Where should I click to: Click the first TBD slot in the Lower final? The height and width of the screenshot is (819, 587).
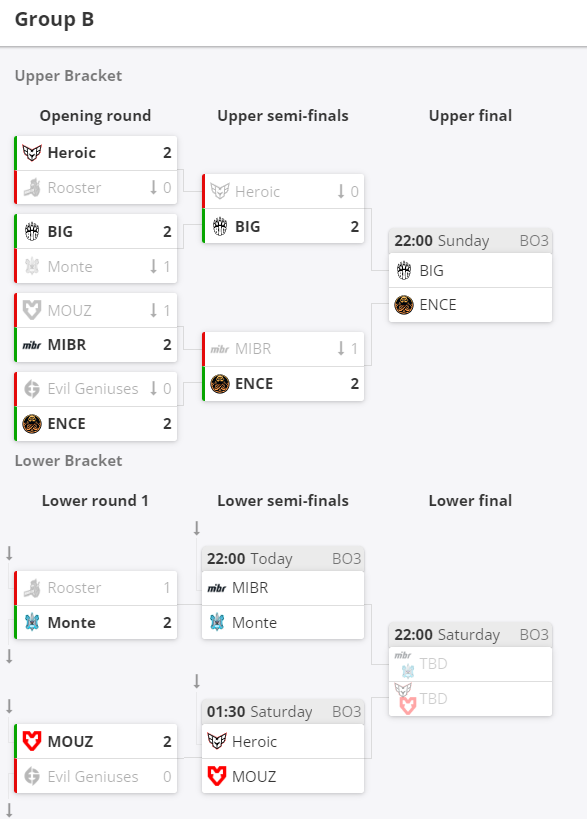[x=471, y=664]
